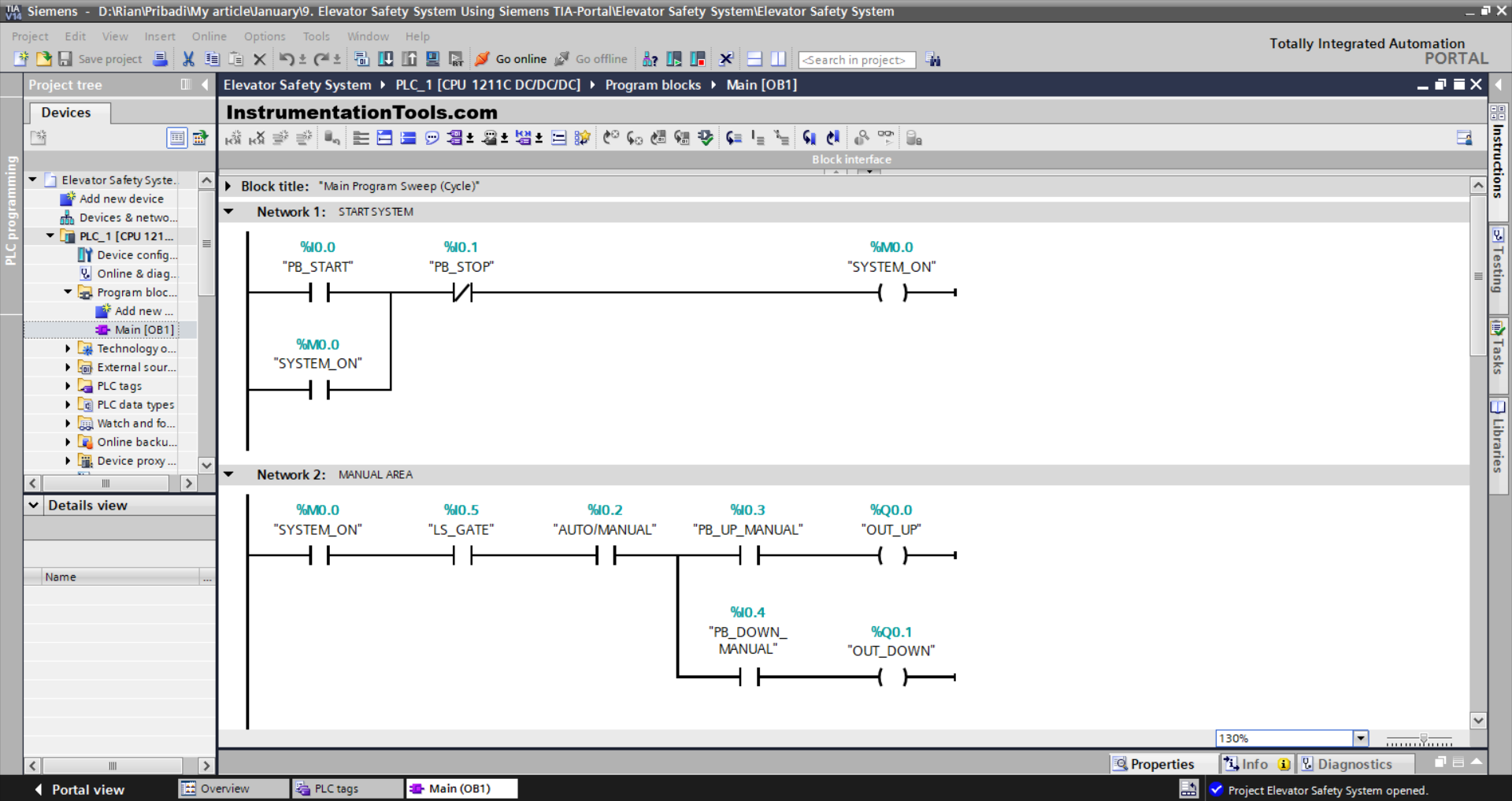
Task: Switch to the Info tab
Action: 1255,764
